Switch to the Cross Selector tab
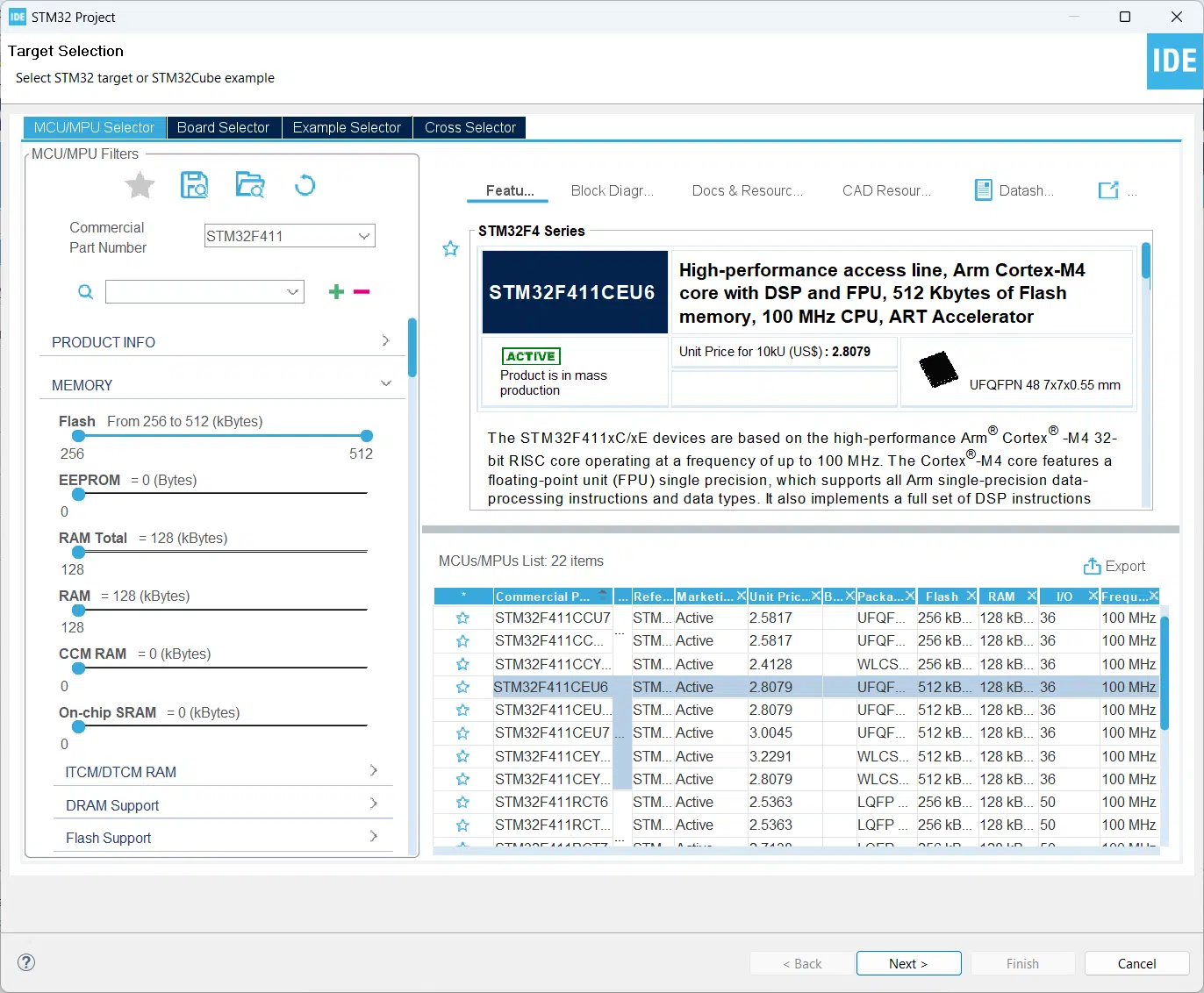Viewport: 1204px width, 993px height. [470, 127]
